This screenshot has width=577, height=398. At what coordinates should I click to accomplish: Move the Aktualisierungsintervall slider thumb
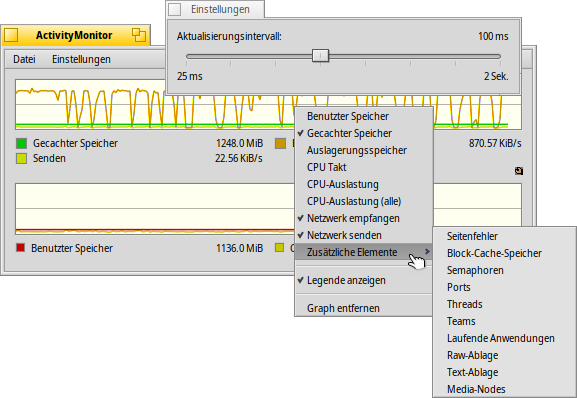click(320, 56)
